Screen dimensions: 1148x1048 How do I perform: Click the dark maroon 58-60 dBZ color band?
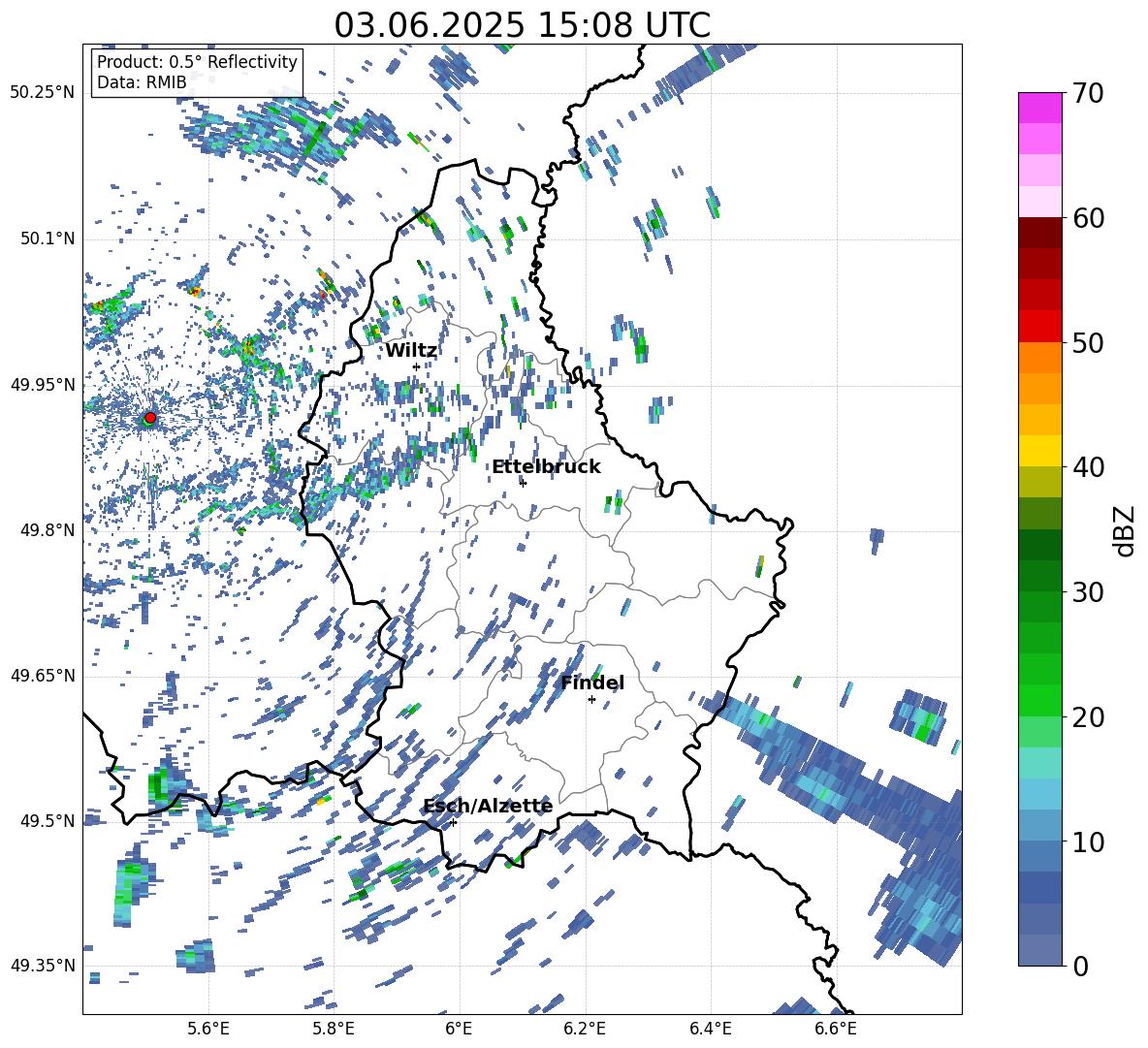tap(1039, 233)
